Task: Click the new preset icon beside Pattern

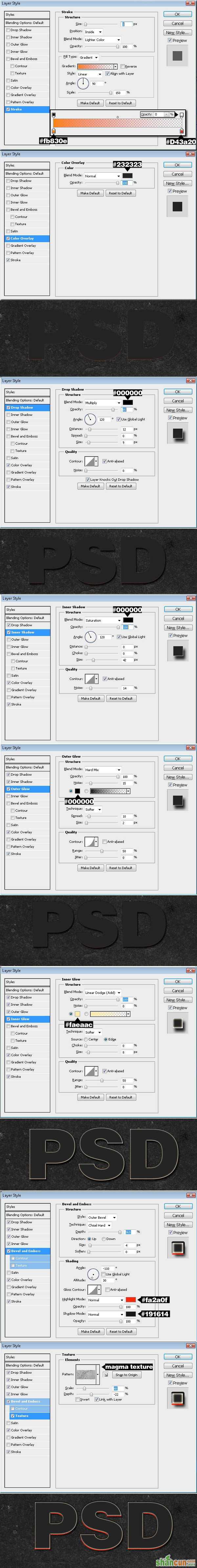Action: [x=106, y=1374]
